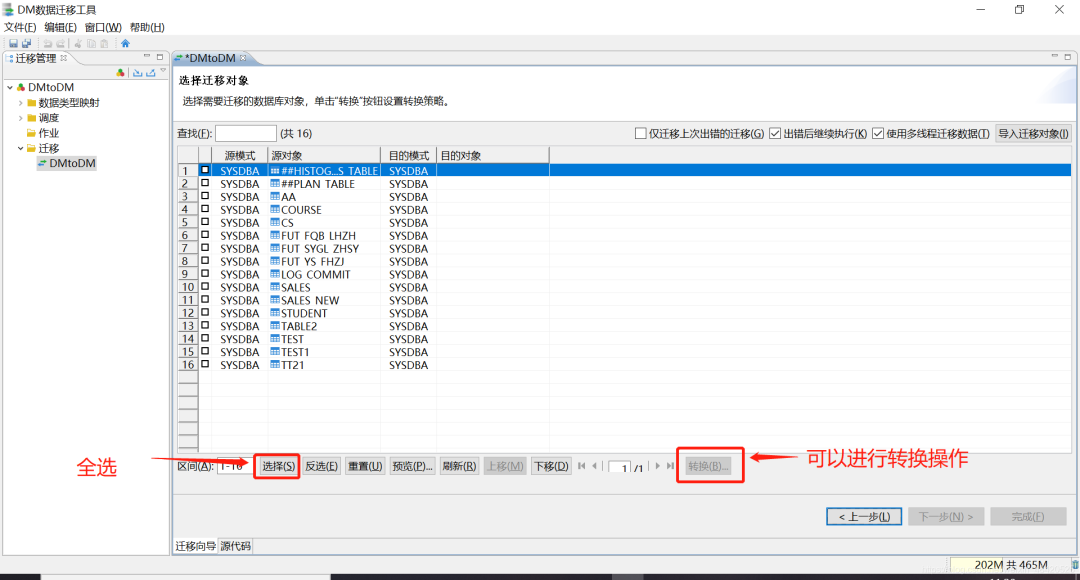Collapse the DMtoDM root tree node
The height and width of the screenshot is (580, 1080).
[x=10, y=87]
